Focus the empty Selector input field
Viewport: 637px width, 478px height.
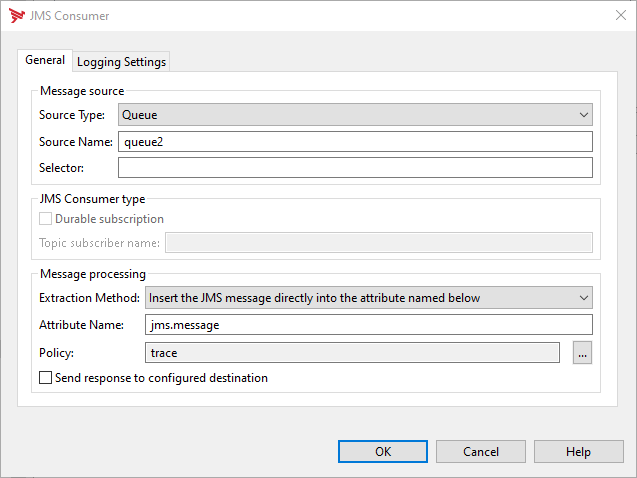pos(355,167)
